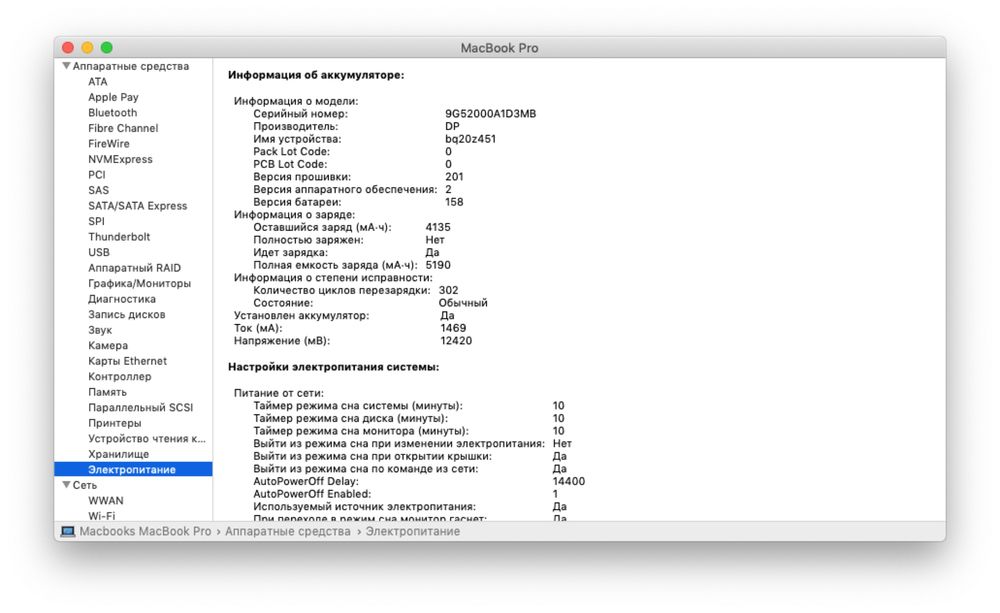
Task: Click the MacBook Pro window title
Action: [x=499, y=48]
